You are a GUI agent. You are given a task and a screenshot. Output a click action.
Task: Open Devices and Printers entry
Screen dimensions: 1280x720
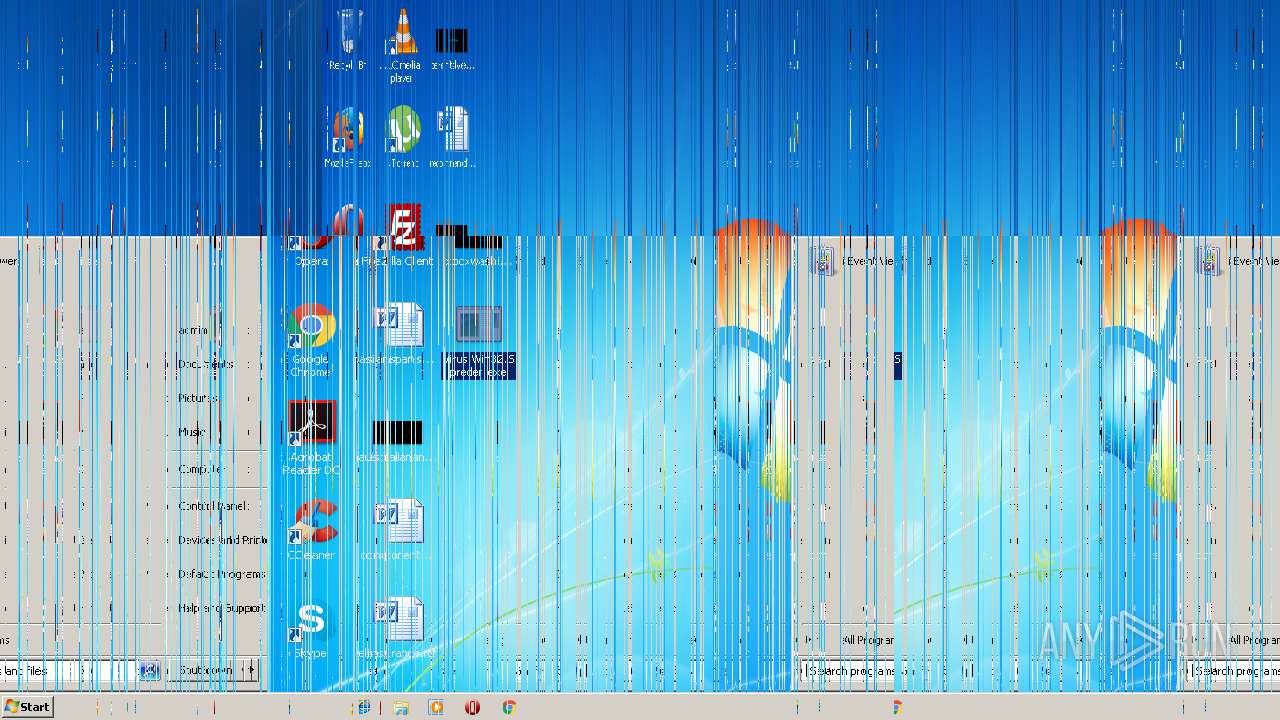222,540
